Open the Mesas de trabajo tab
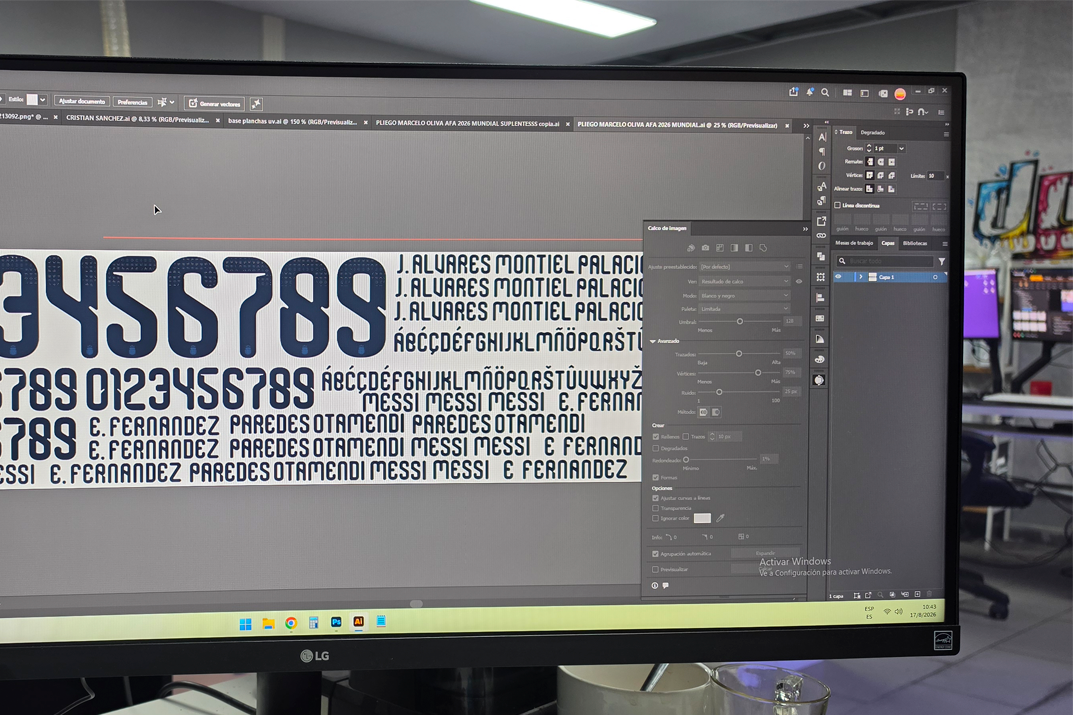The height and width of the screenshot is (715, 1073). [x=854, y=243]
